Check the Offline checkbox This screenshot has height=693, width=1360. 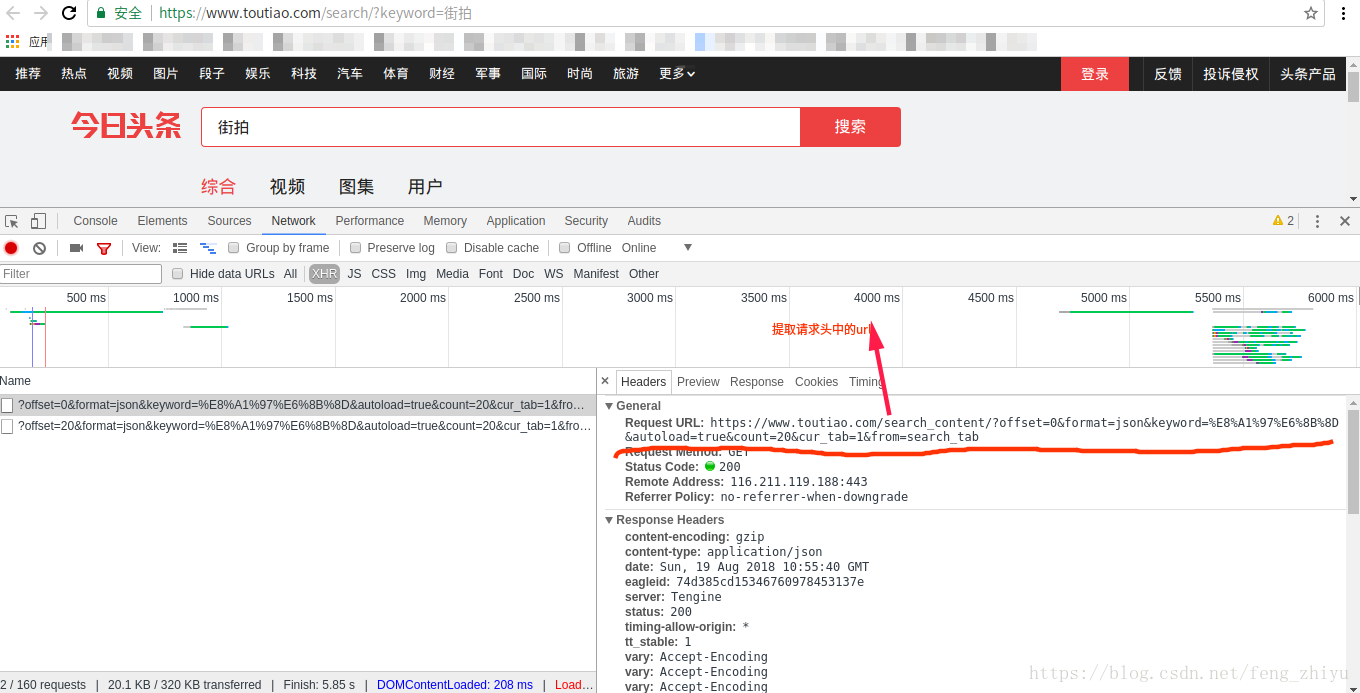click(x=565, y=248)
